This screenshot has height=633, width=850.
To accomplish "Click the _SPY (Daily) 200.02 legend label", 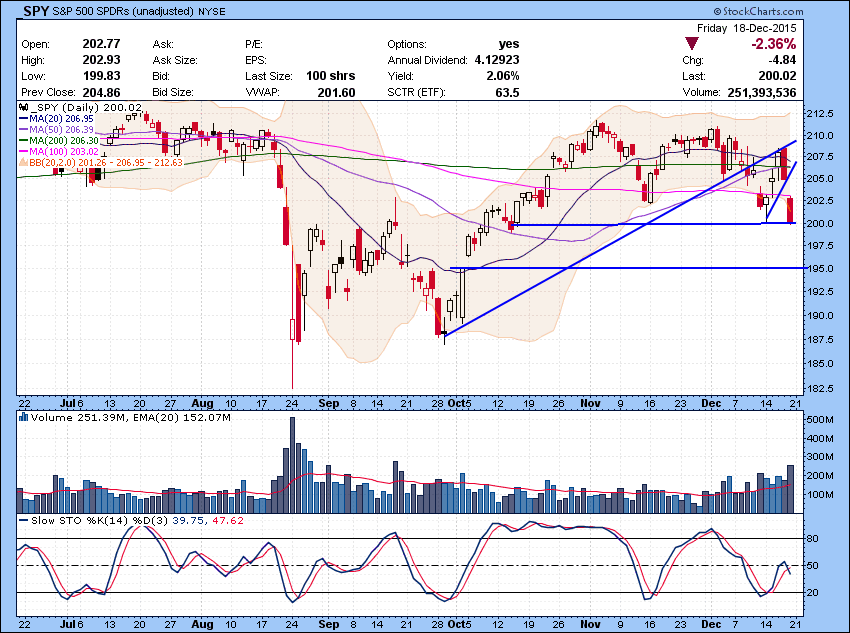I will 86,107.
